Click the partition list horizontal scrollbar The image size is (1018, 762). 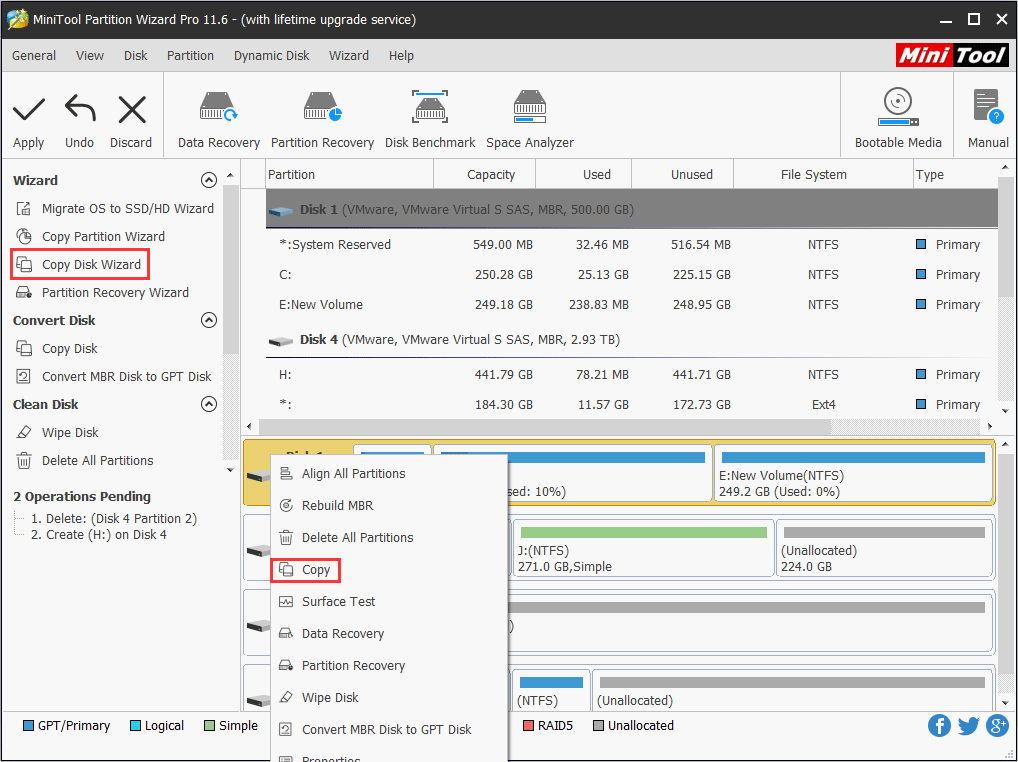pyautogui.click(x=544, y=426)
